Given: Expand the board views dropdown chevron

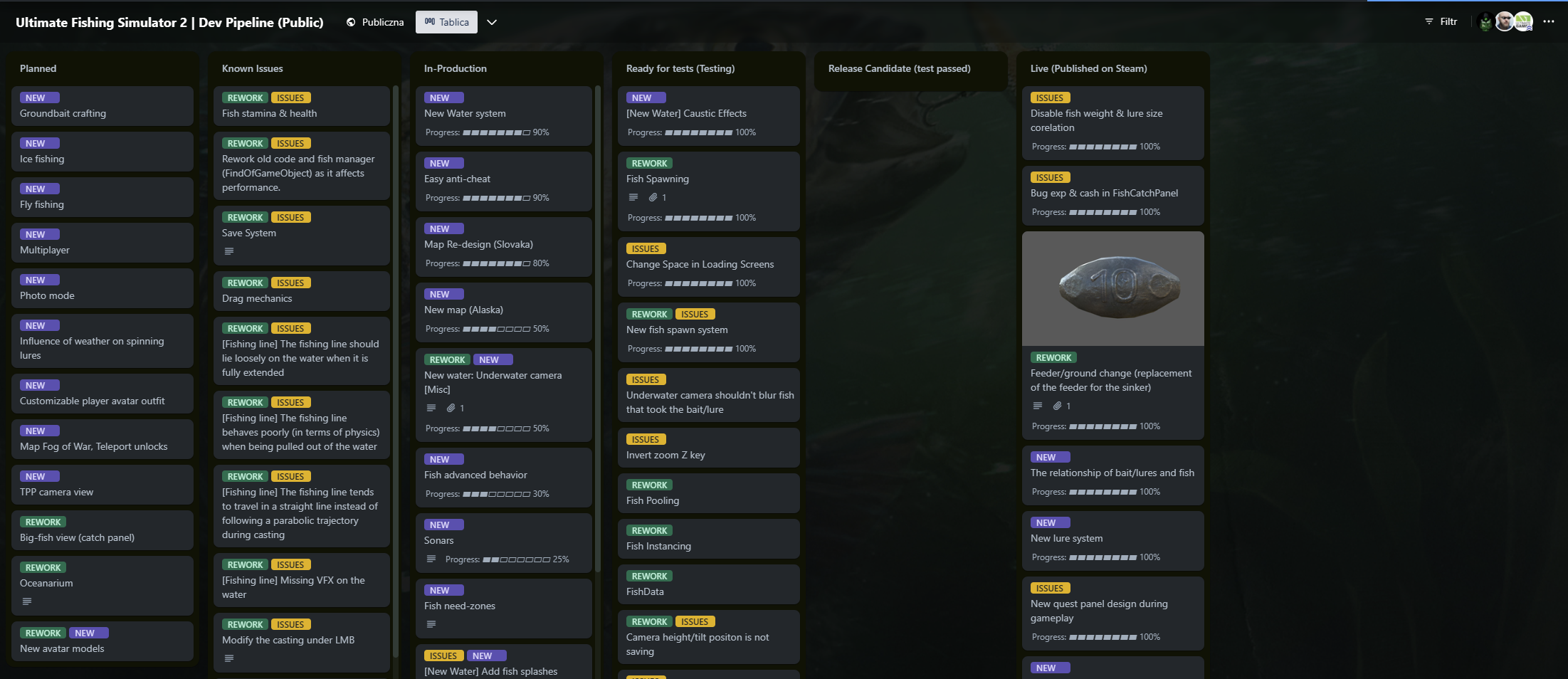Looking at the screenshot, I should click(x=492, y=22).
